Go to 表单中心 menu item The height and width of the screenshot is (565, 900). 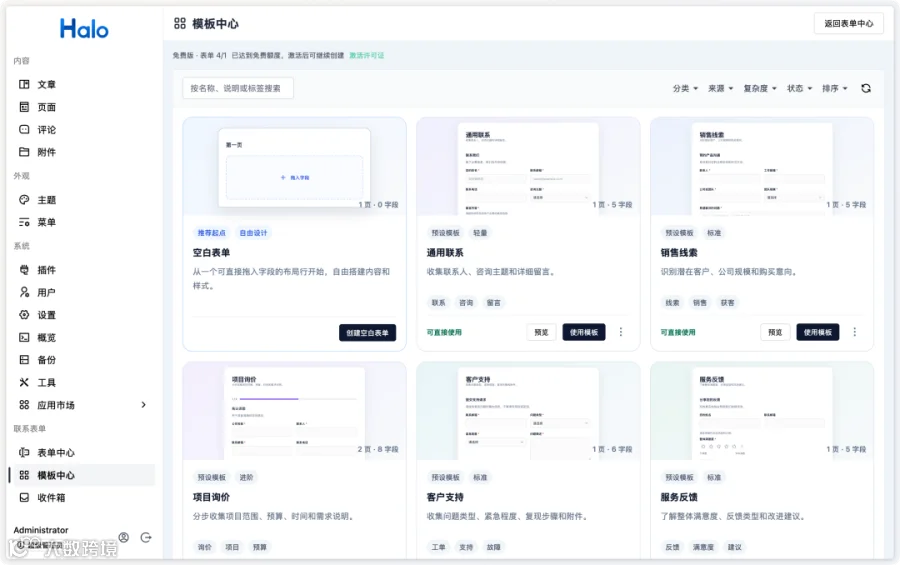pos(82,452)
